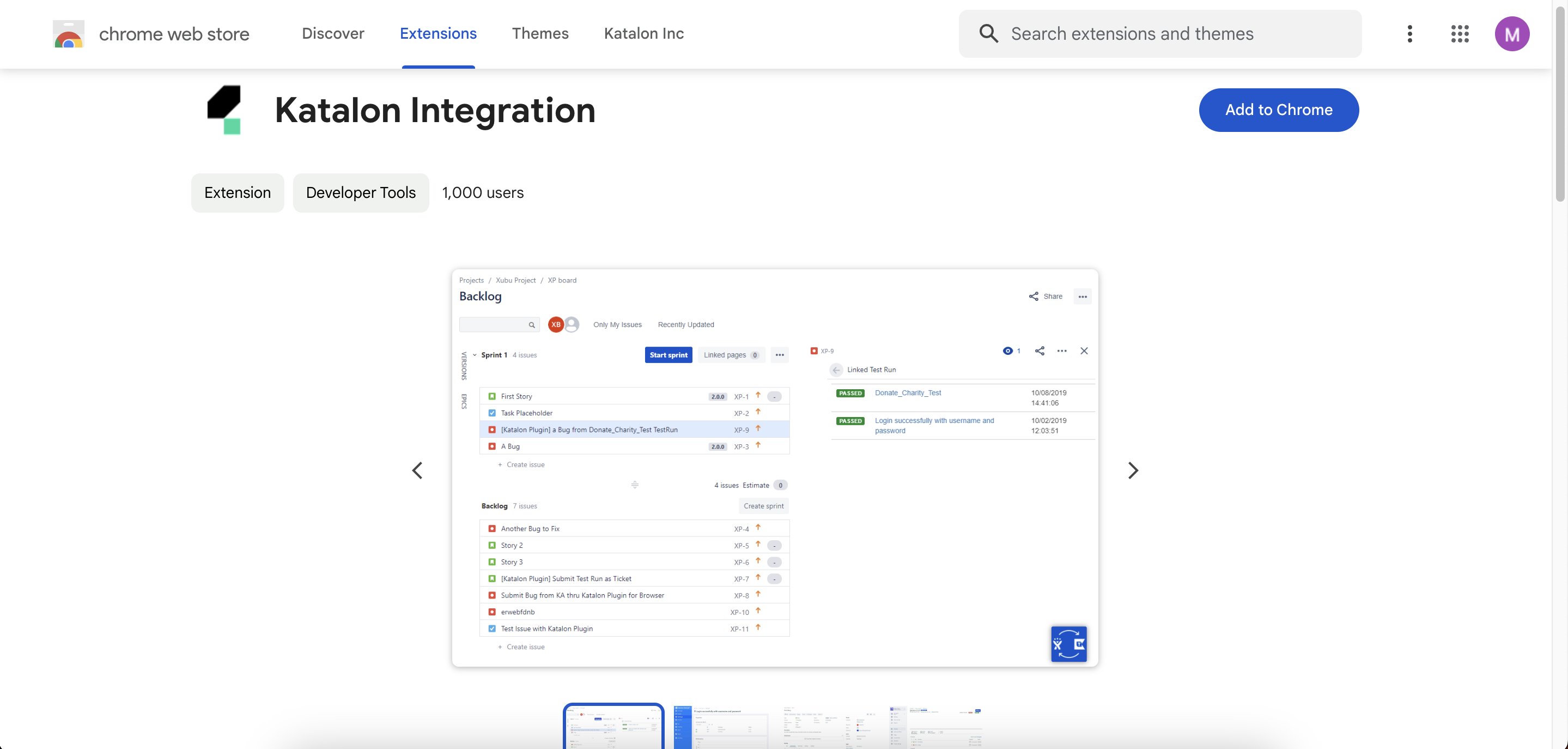1568x749 pixels.
Task: Select the Extensions tab
Action: point(437,33)
